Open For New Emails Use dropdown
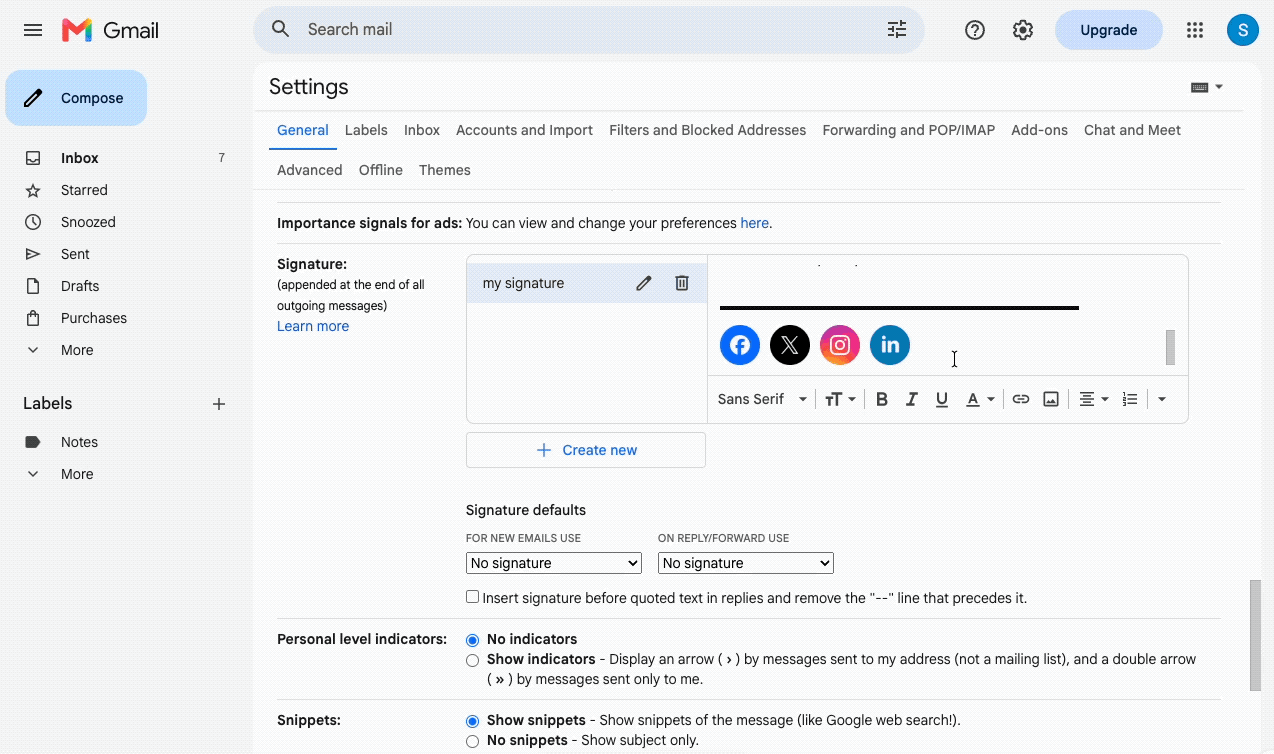 554,563
